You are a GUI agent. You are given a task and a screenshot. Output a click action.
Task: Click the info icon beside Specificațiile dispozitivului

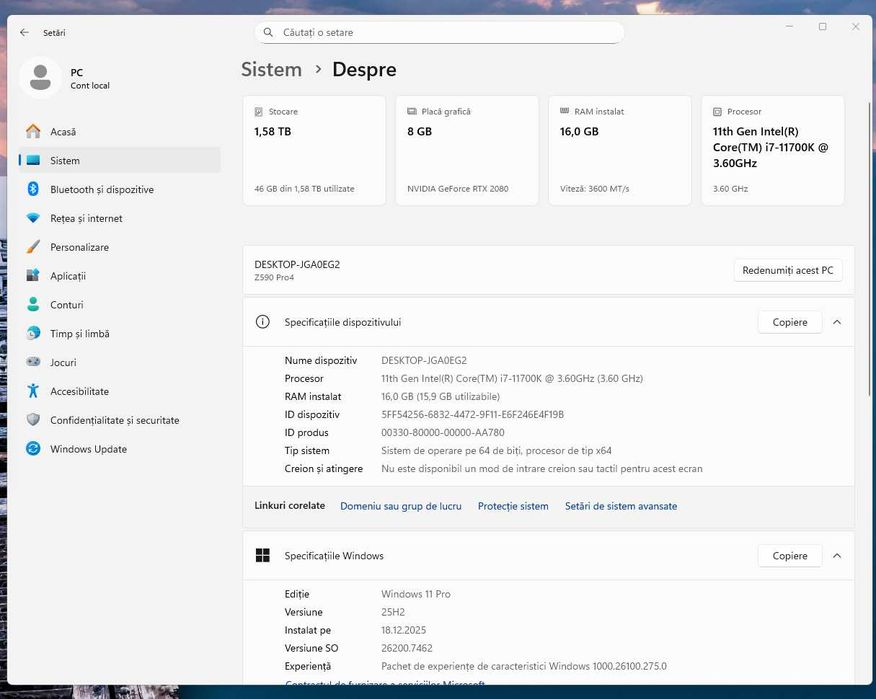263,322
